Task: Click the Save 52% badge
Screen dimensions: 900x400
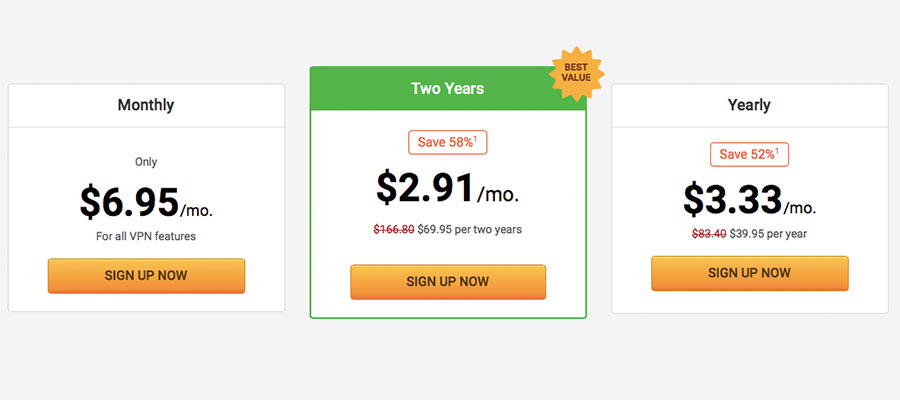Action: coord(749,154)
